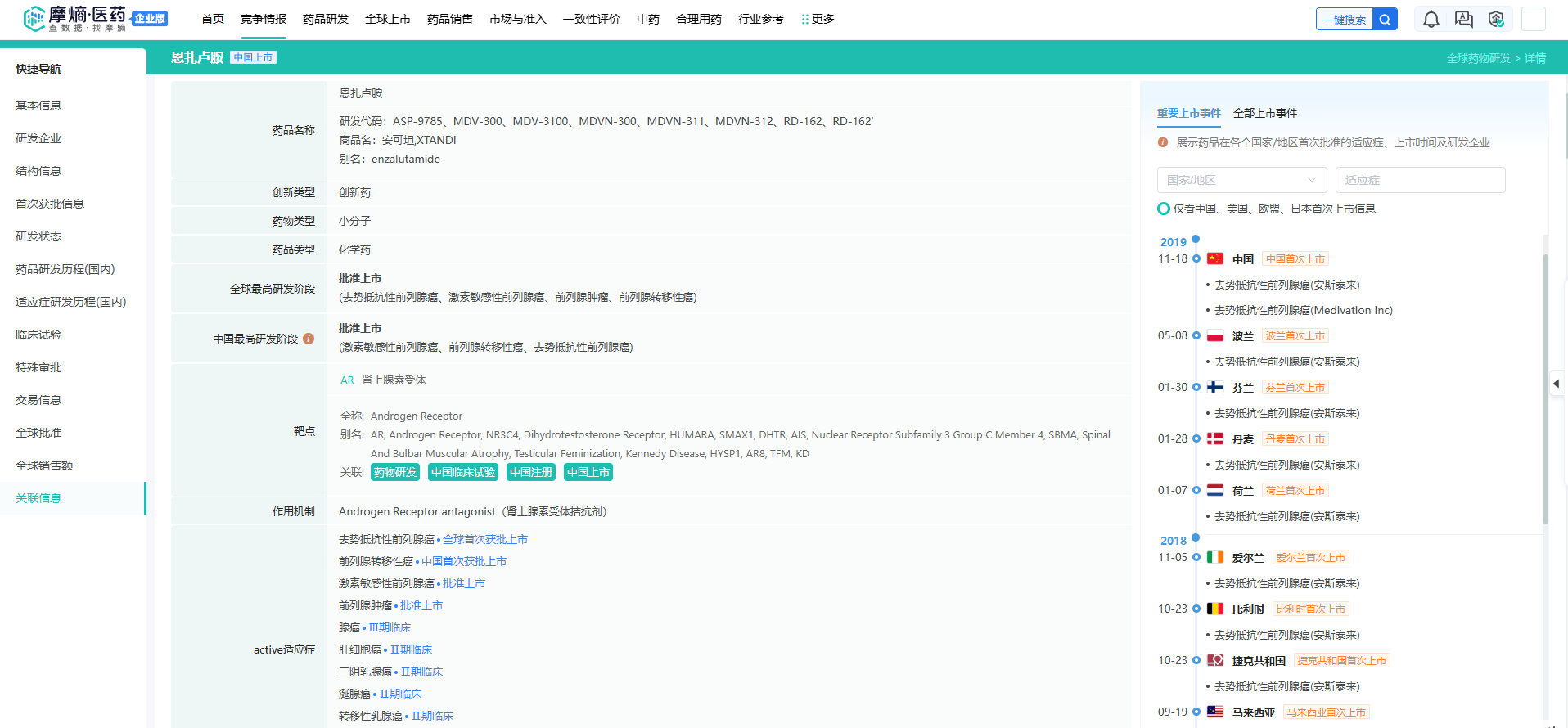Open the 国家/地区 dropdown
Viewport: 1568px width, 728px height.
click(1241, 180)
